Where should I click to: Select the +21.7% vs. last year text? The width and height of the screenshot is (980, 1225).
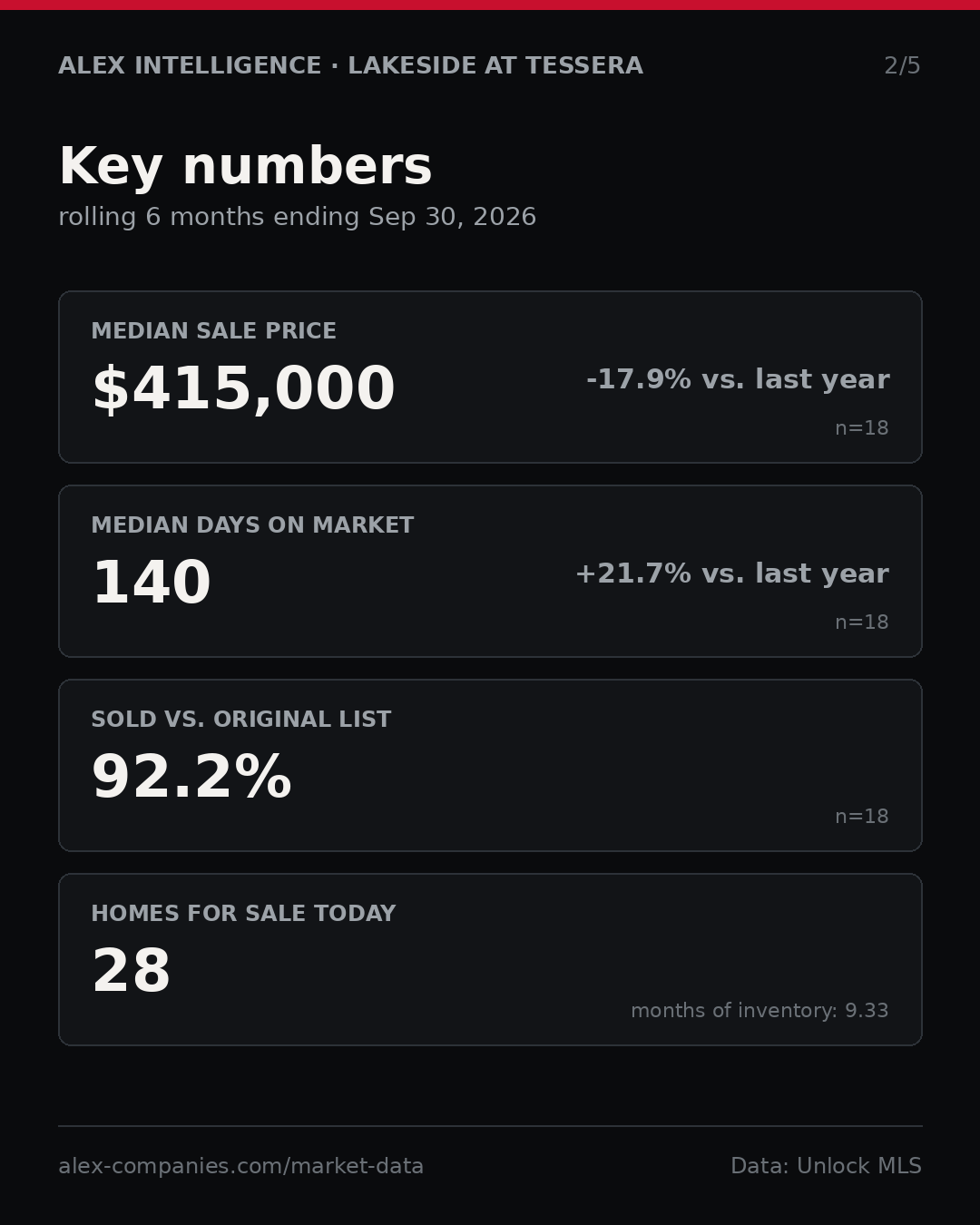731,573
